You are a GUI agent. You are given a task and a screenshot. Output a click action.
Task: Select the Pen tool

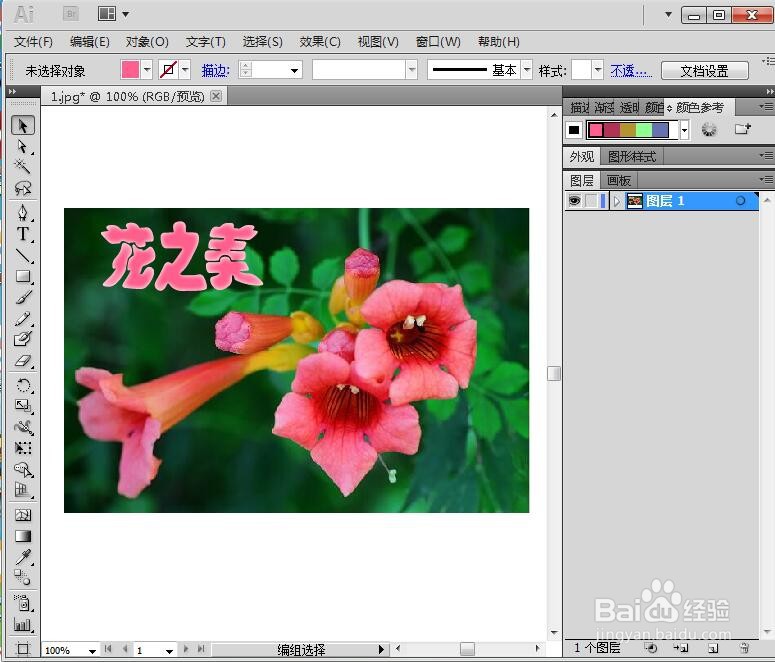point(23,213)
